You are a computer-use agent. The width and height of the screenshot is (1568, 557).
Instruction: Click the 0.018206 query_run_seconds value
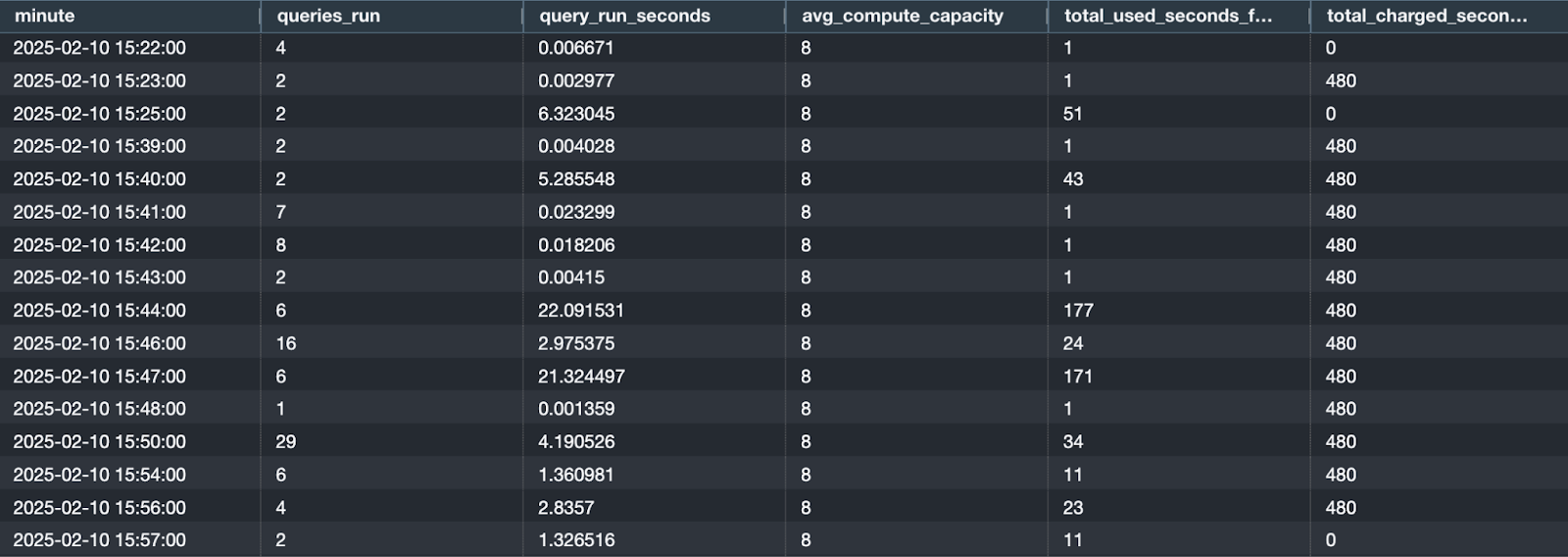pyautogui.click(x=576, y=245)
